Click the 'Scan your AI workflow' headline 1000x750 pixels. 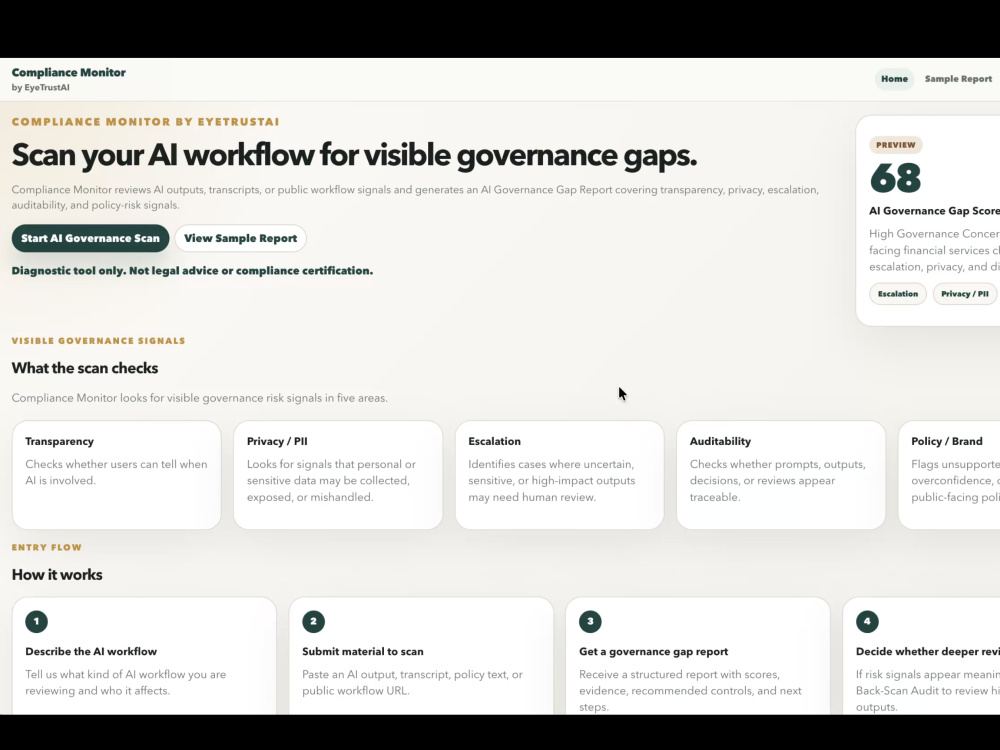pos(354,155)
